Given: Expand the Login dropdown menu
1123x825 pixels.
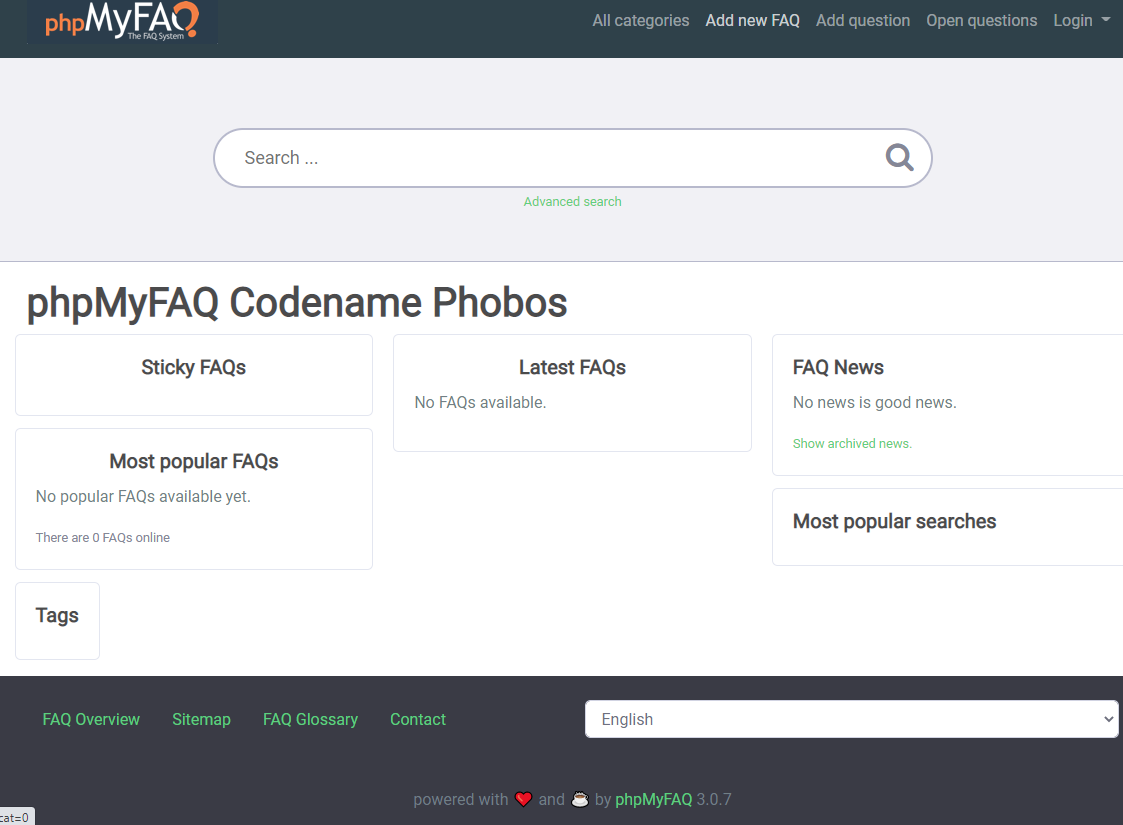Looking at the screenshot, I should coord(1081,21).
